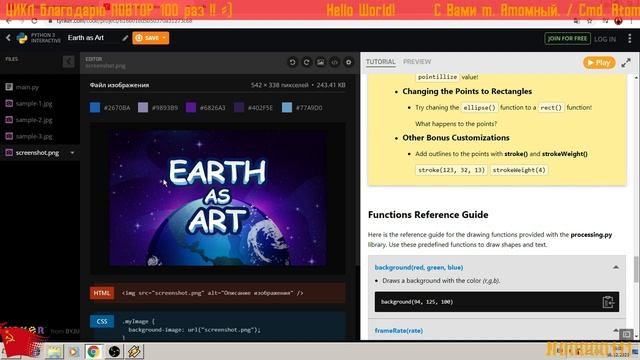Open main.py in the file list

(27, 87)
